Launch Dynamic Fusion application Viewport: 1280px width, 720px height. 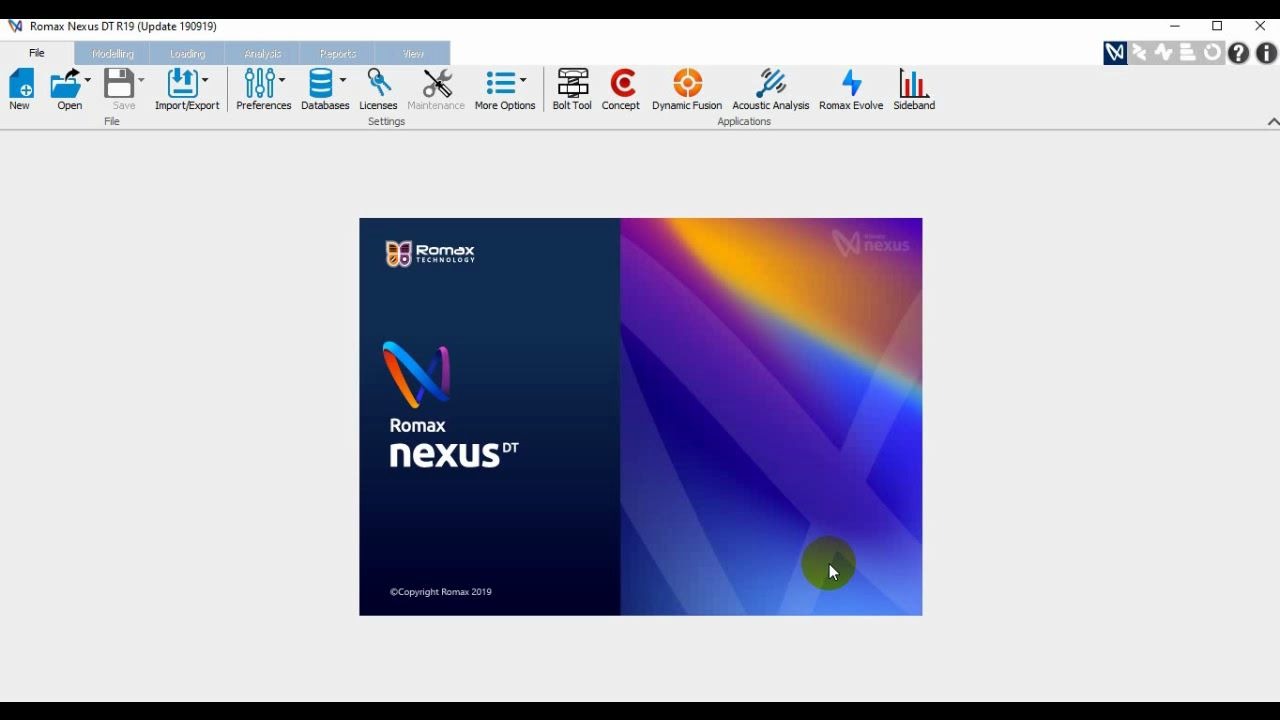point(687,84)
